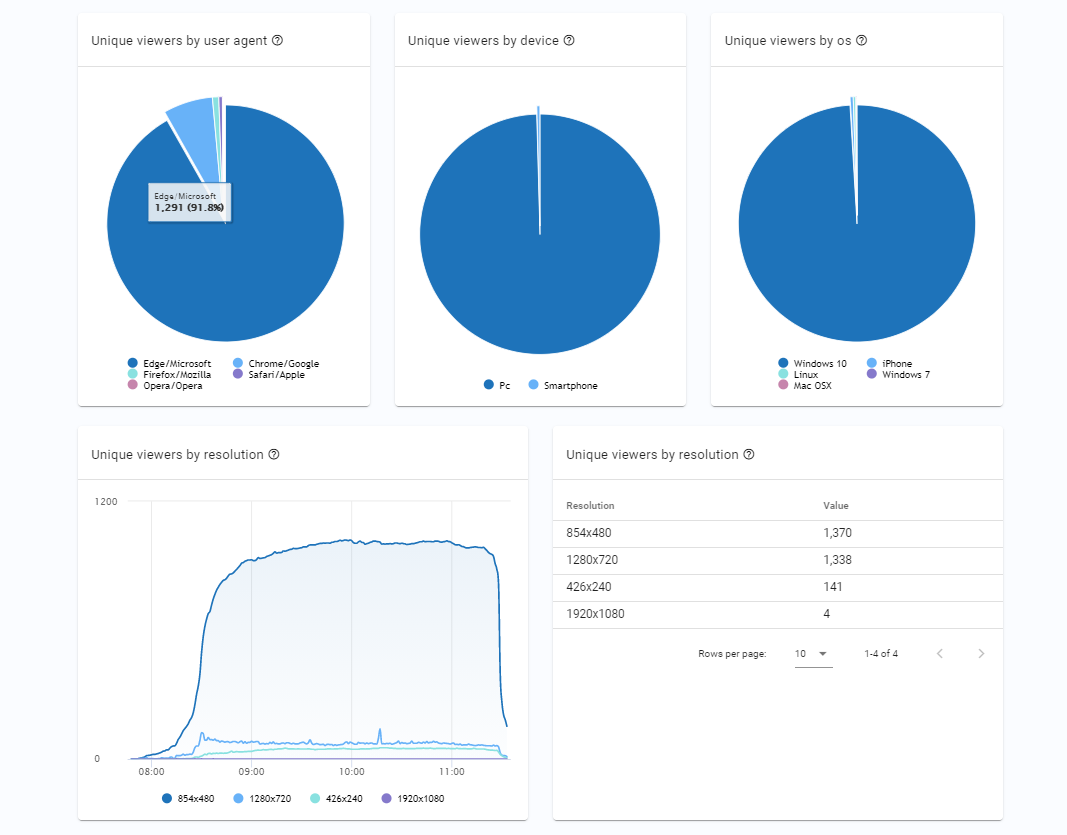Click the blue dot next to Edge/Microsoft legend
This screenshot has width=1067, height=835.
131,364
